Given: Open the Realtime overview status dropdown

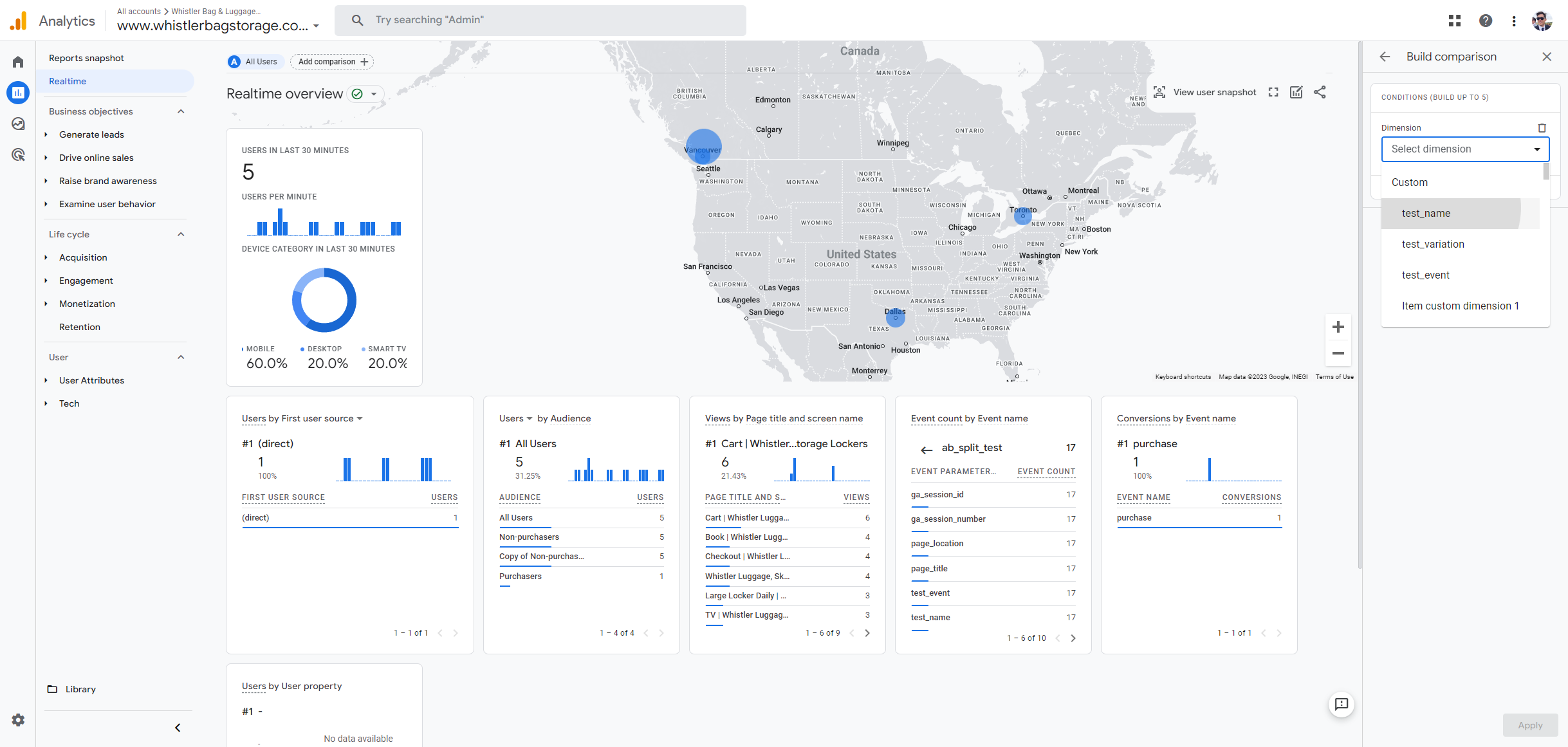Looking at the screenshot, I should (x=366, y=94).
